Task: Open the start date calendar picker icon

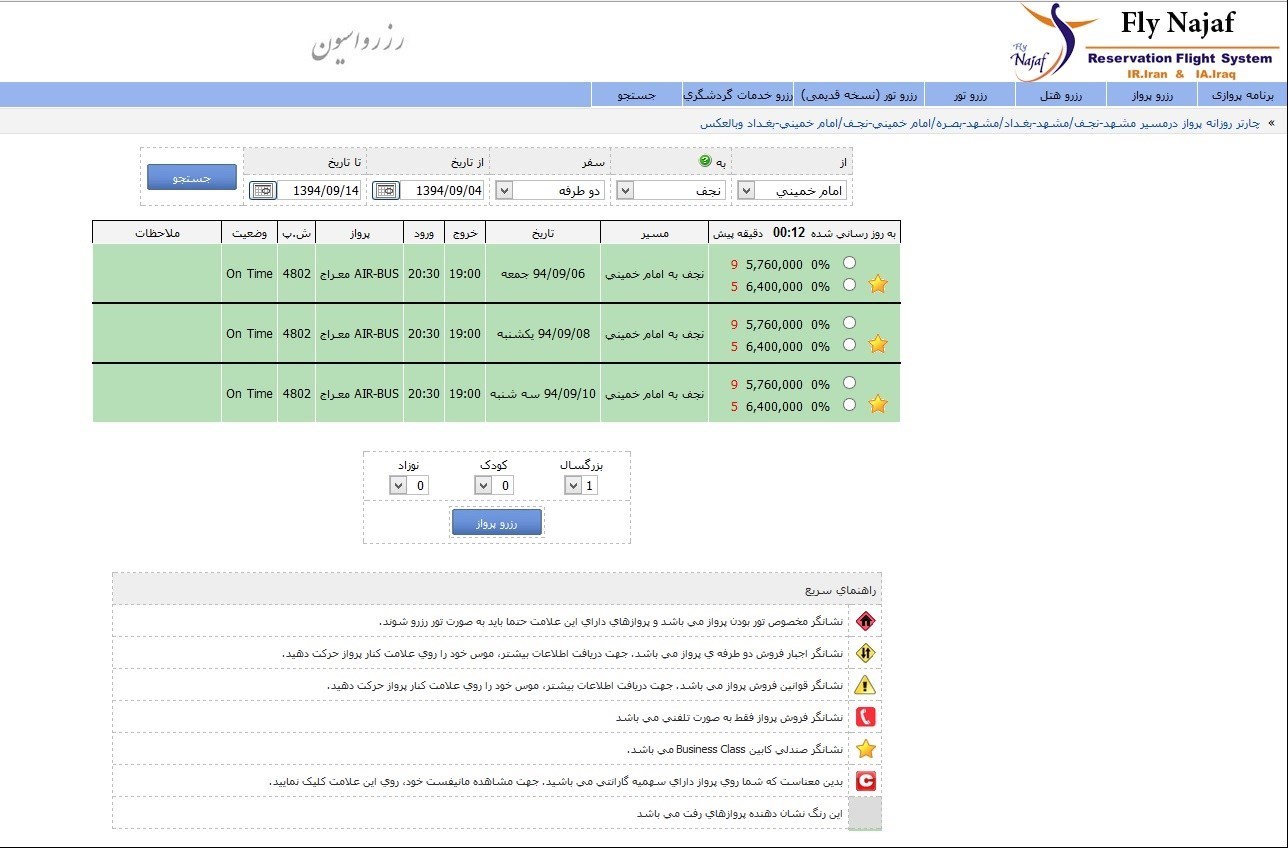Action: pyautogui.click(x=386, y=190)
